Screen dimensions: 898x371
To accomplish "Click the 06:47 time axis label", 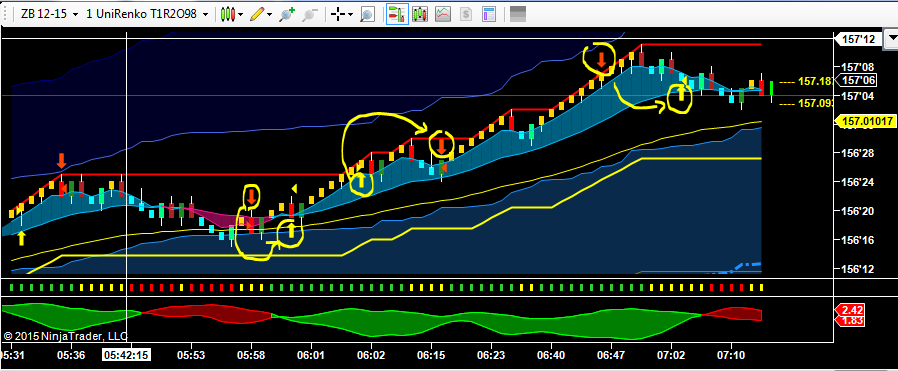I will coord(612,355).
